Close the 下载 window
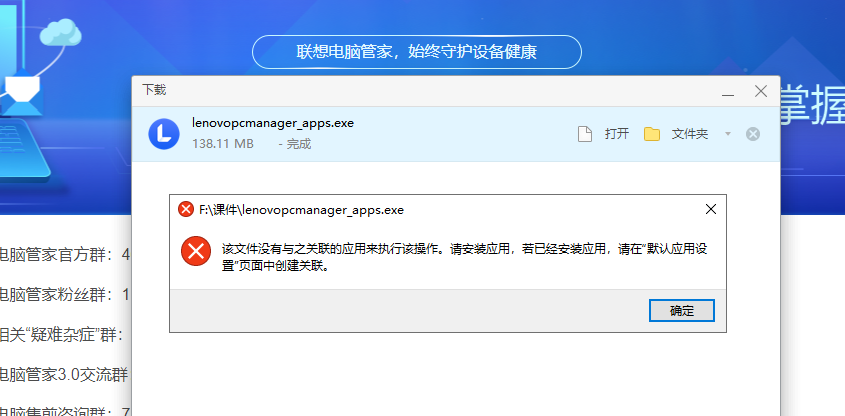The height and width of the screenshot is (416, 845). tap(761, 91)
